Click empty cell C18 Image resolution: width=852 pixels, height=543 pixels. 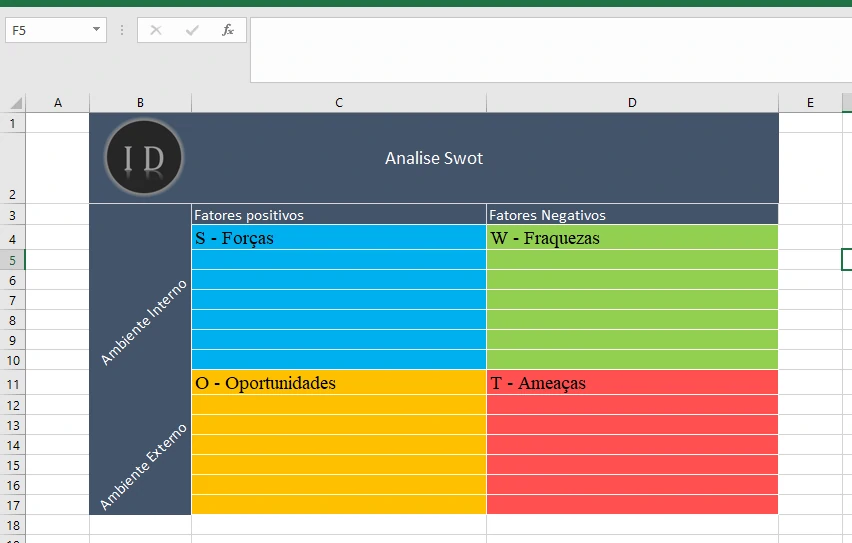click(339, 525)
